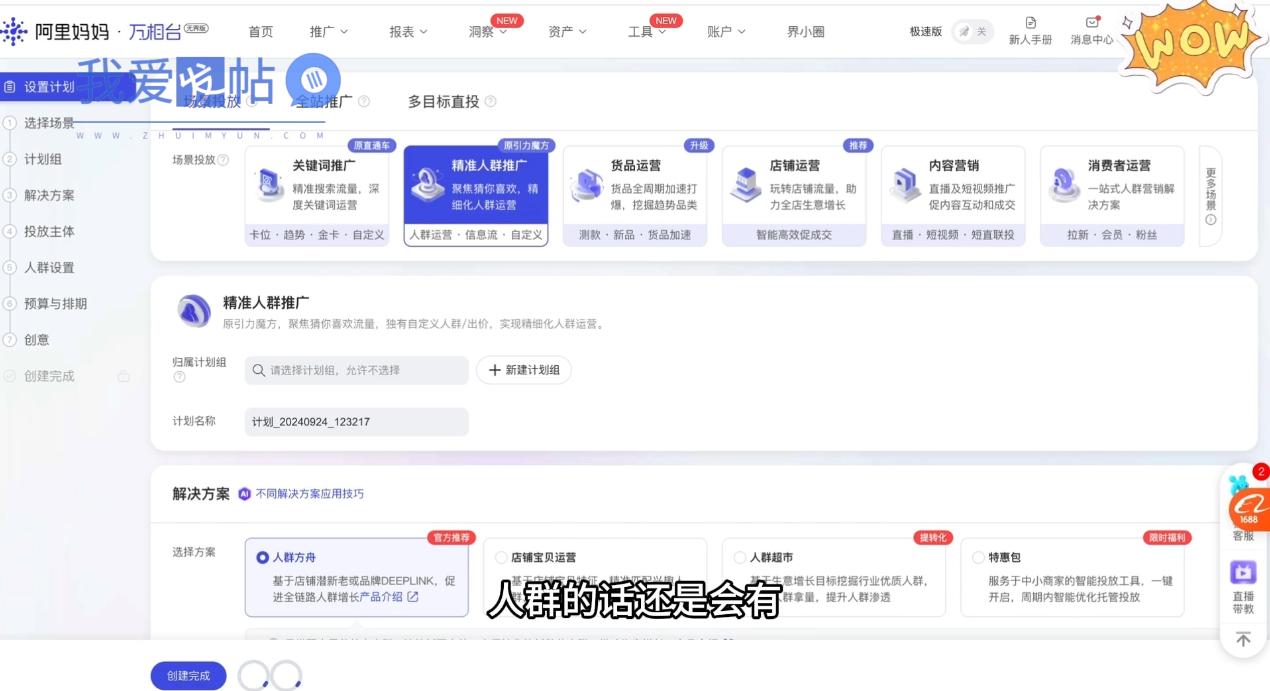Expand the 账户 dropdown menu
This screenshot has width=1270, height=691.
click(x=726, y=32)
